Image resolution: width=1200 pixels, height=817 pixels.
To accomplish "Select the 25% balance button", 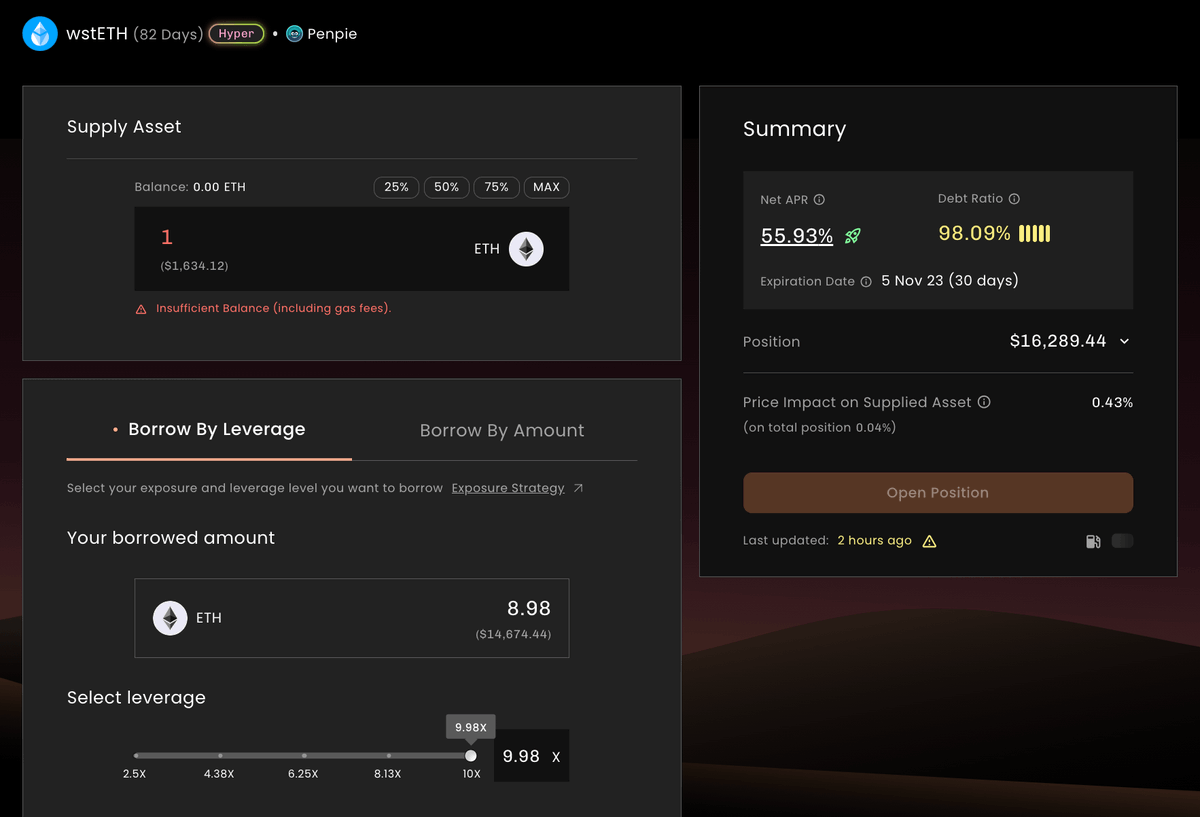I will pos(397,187).
